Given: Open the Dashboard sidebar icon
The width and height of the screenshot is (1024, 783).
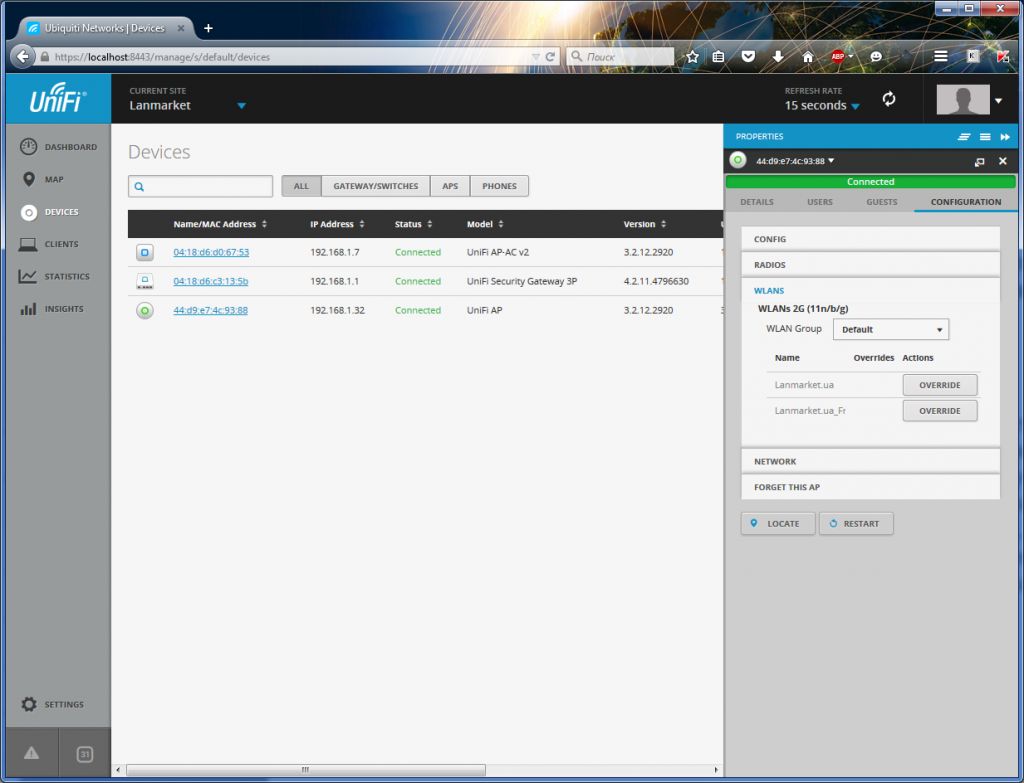Looking at the screenshot, I should point(29,147).
